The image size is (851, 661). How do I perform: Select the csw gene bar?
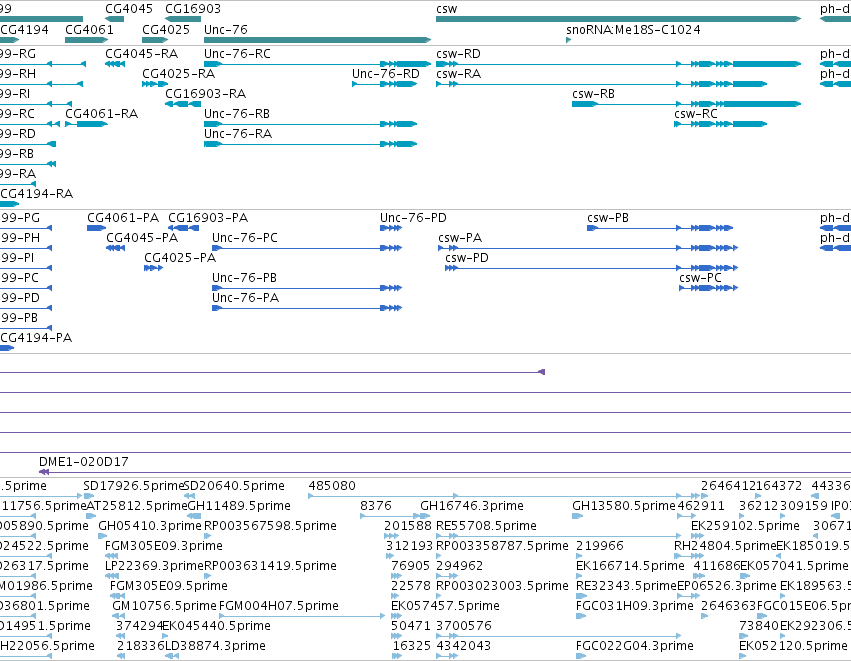pos(618,19)
